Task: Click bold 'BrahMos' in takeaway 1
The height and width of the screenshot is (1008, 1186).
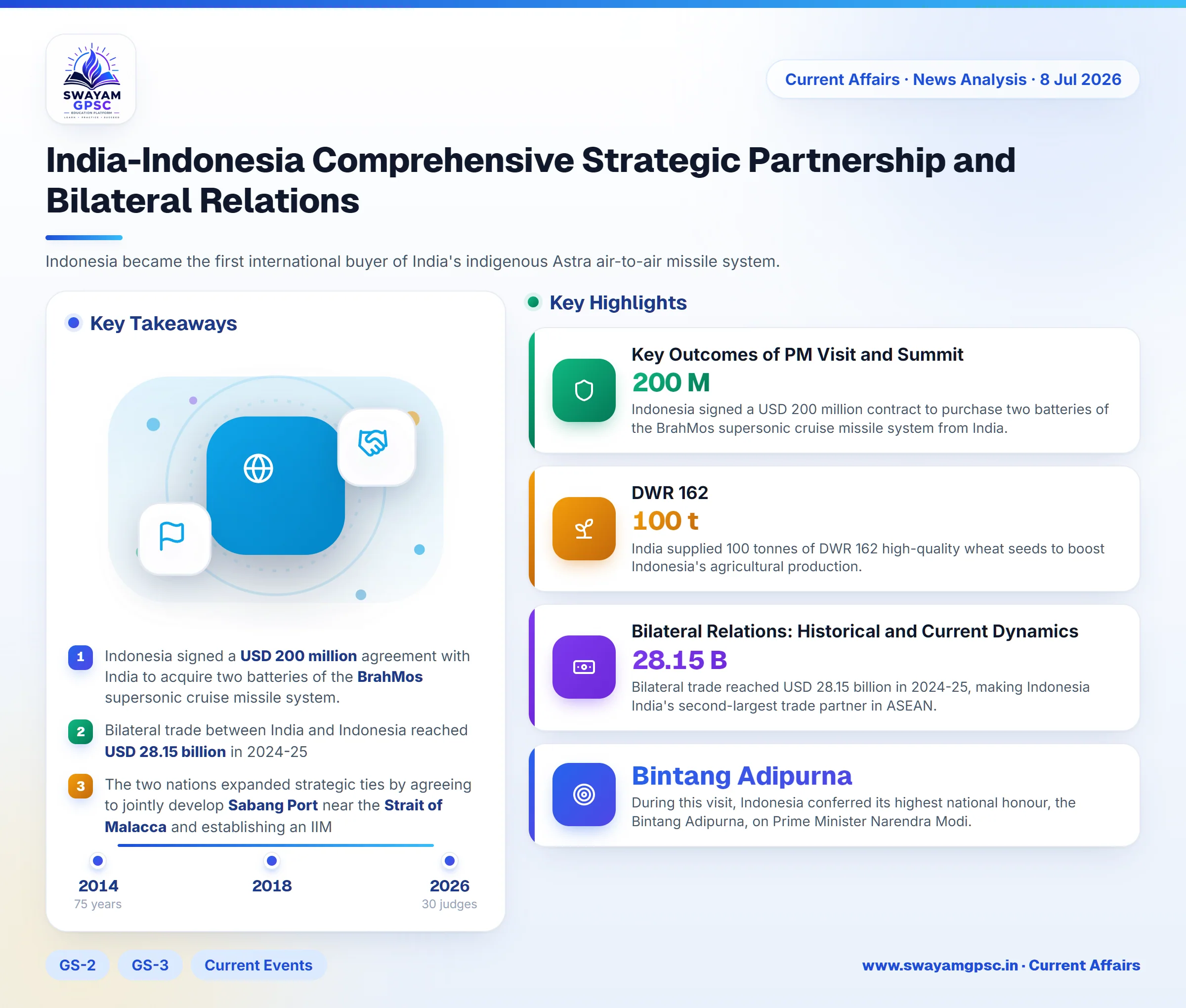Action: click(390, 677)
